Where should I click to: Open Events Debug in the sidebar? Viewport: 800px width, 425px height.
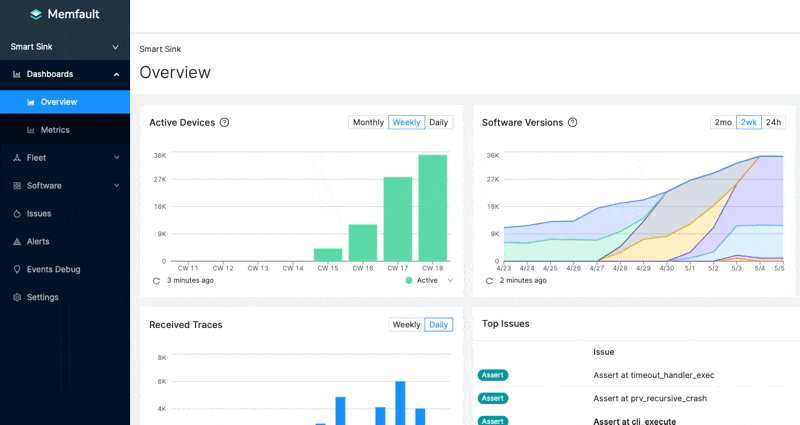[x=52, y=270]
